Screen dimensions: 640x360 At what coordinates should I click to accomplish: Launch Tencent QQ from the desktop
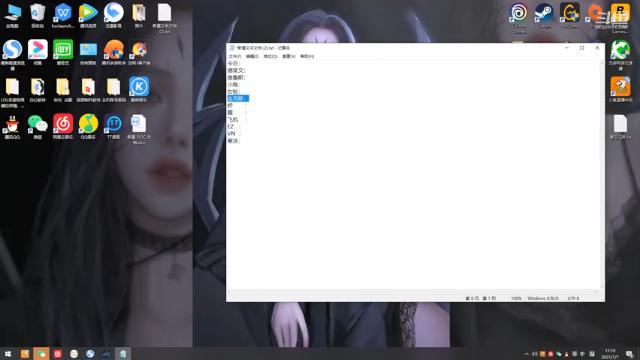pos(12,127)
